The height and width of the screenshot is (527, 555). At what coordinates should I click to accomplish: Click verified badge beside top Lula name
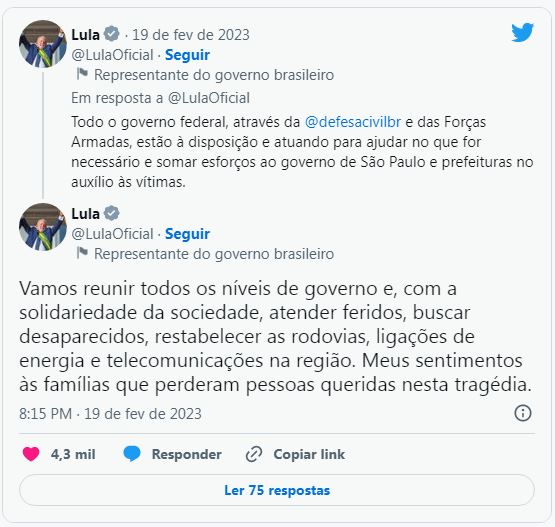111,34
